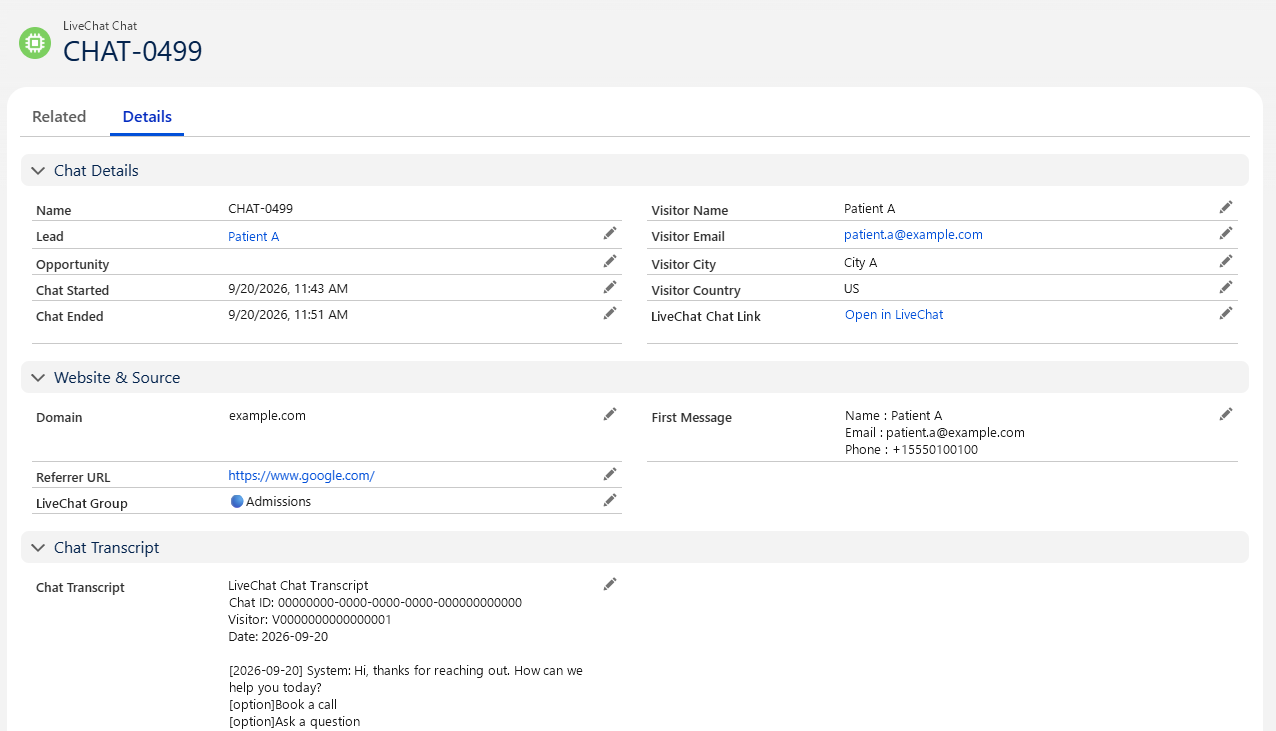Follow the https://www.google.com/ referrer link
Screen dimensions: 1276x731
pos(301,476)
